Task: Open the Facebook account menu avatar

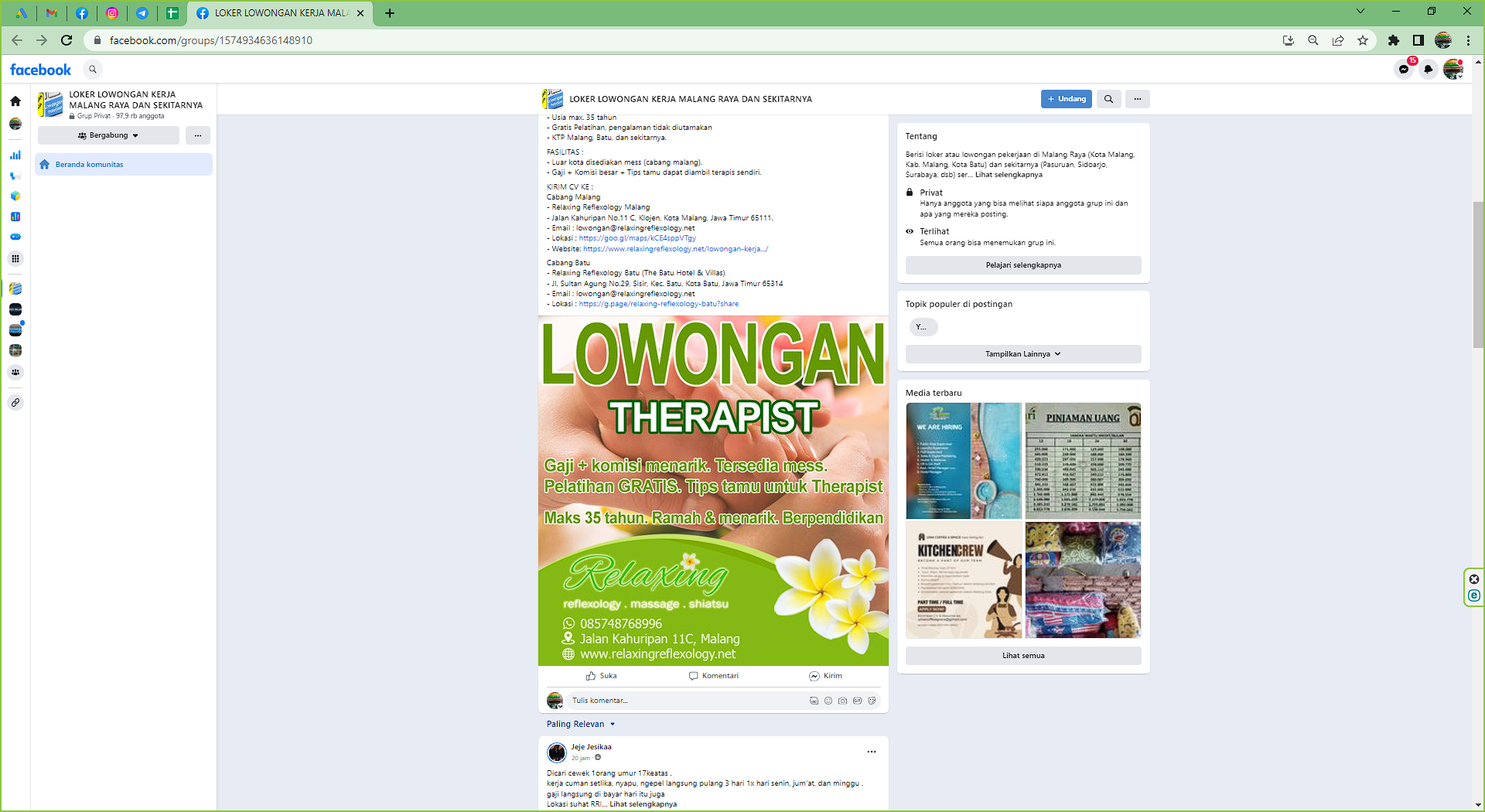Action: point(1453,70)
